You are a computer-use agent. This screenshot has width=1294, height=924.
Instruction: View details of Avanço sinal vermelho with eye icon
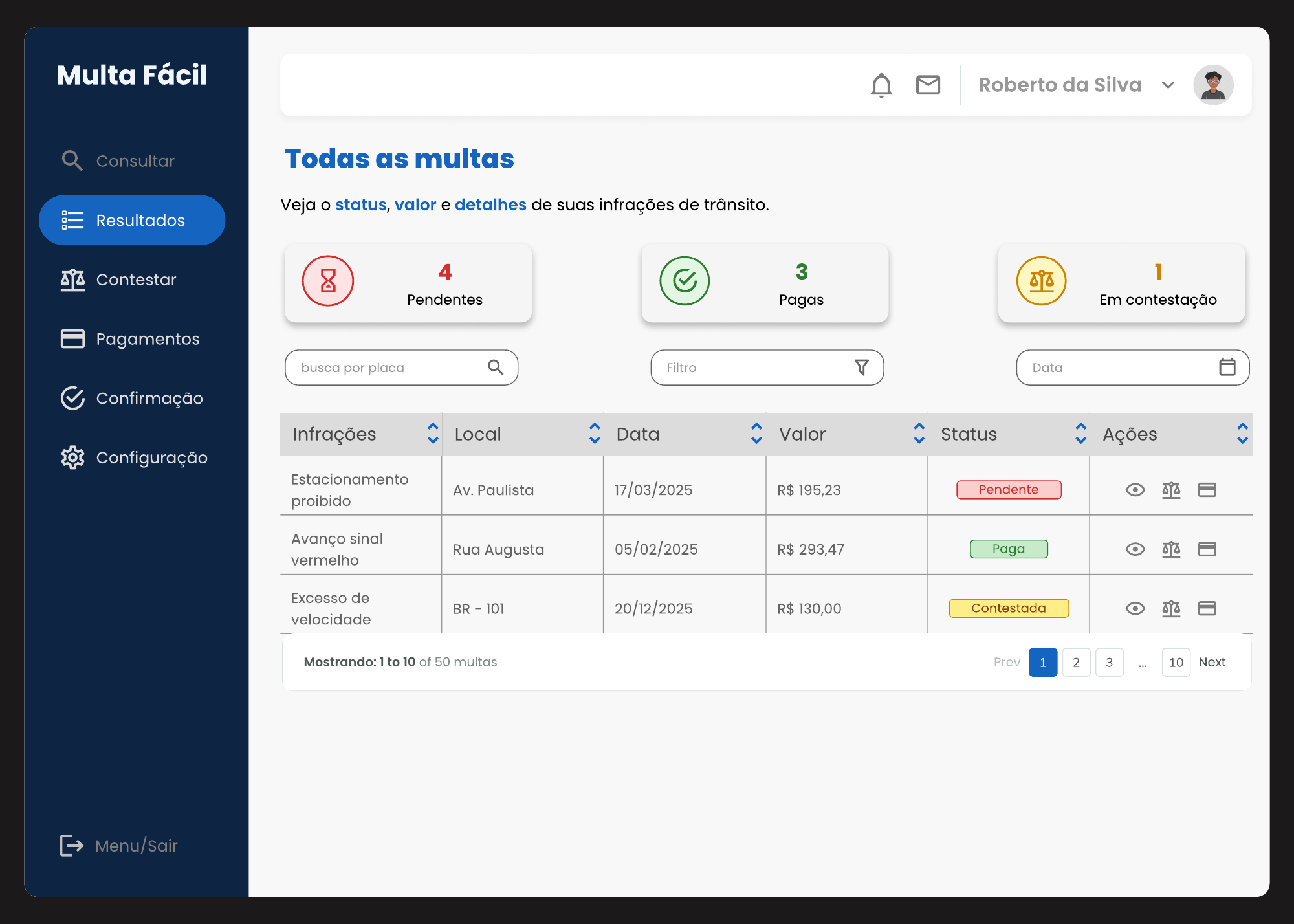point(1135,549)
